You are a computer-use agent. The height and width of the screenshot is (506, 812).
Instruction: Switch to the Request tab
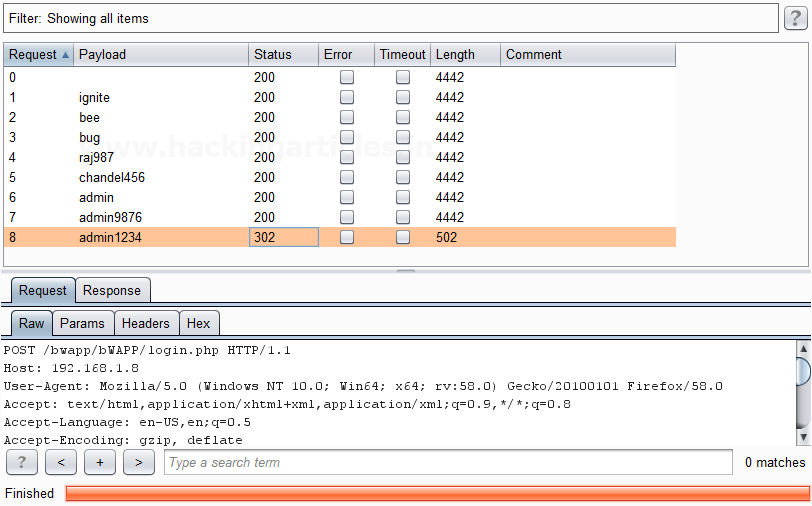(x=43, y=291)
